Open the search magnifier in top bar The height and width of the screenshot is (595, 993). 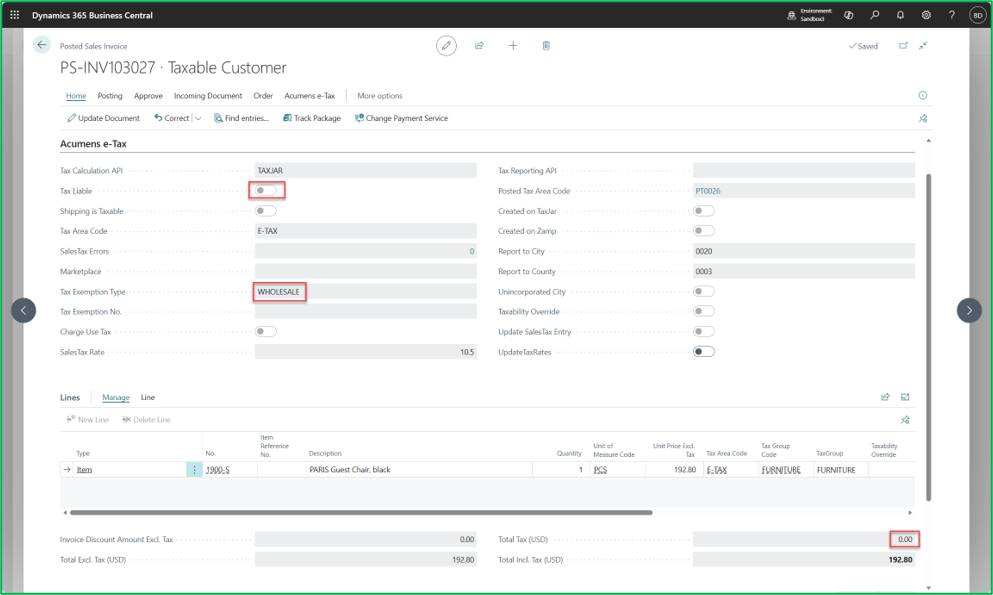[x=875, y=15]
